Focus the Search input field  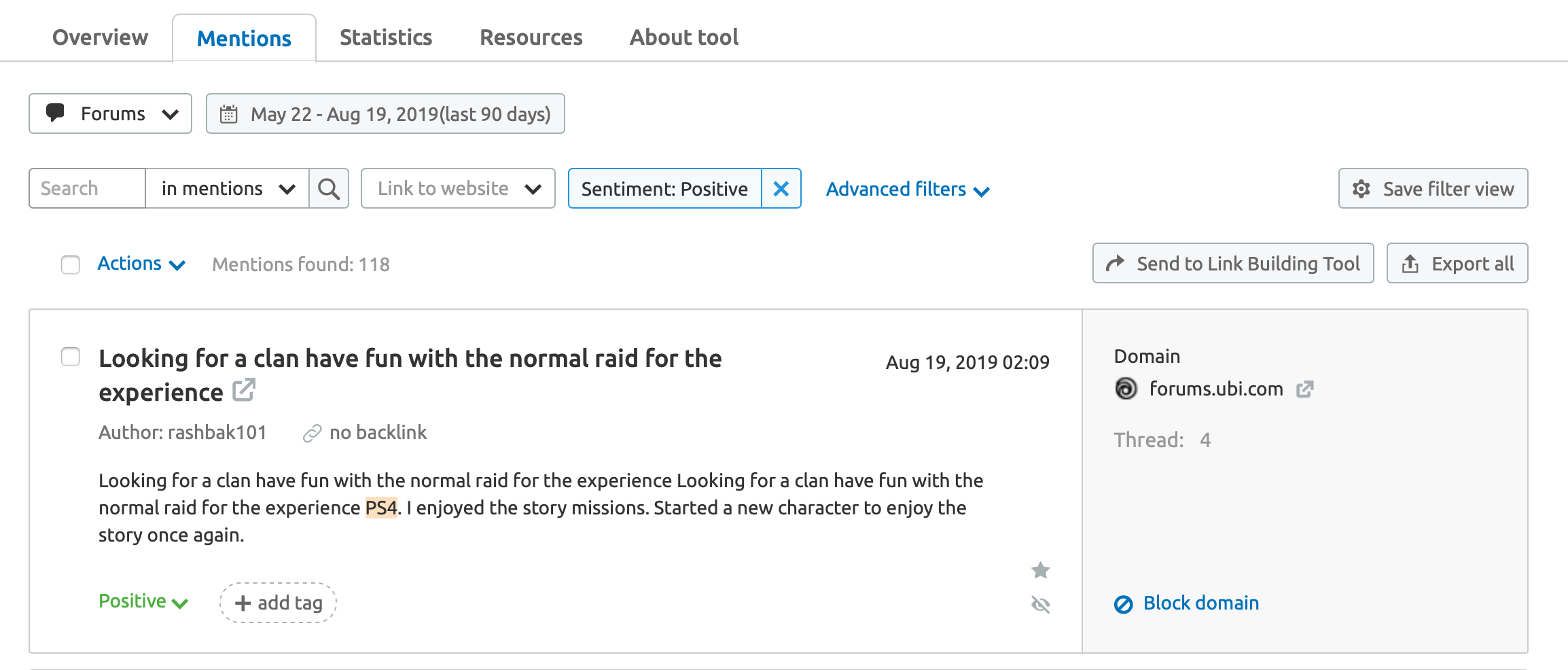click(88, 188)
